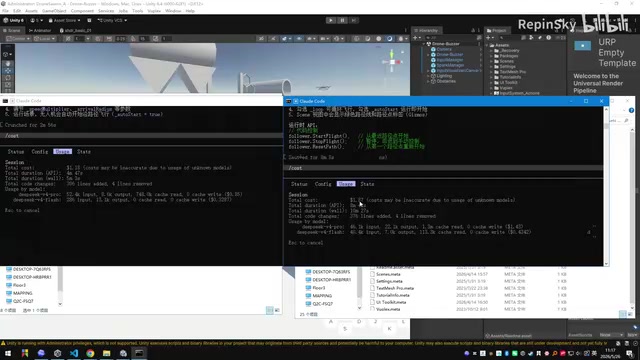Select Scenes.meta file in Explorer list

[388, 274]
